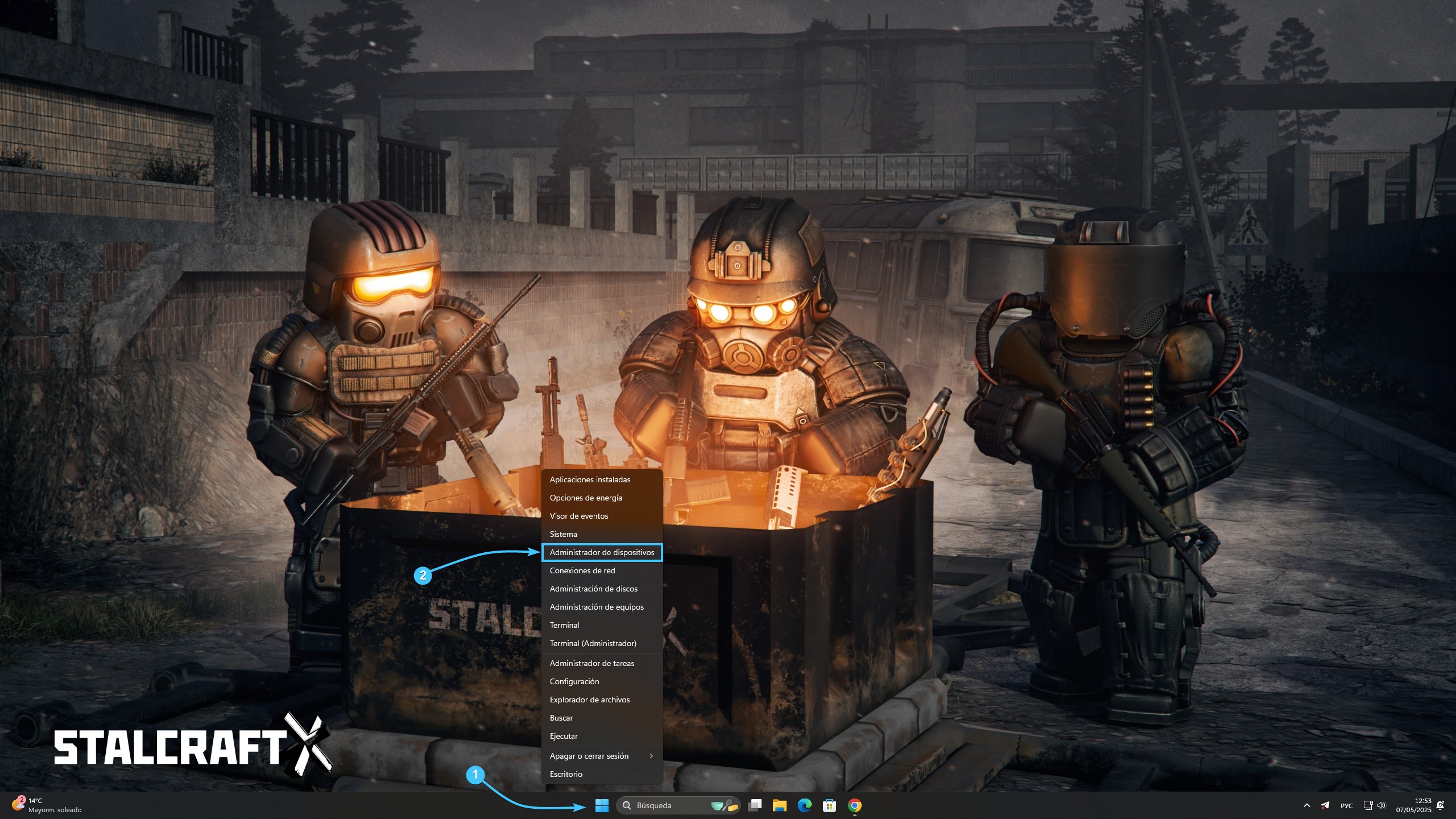Open the notifications bell icon
This screenshot has width=1456, height=819.
pos(1441,805)
